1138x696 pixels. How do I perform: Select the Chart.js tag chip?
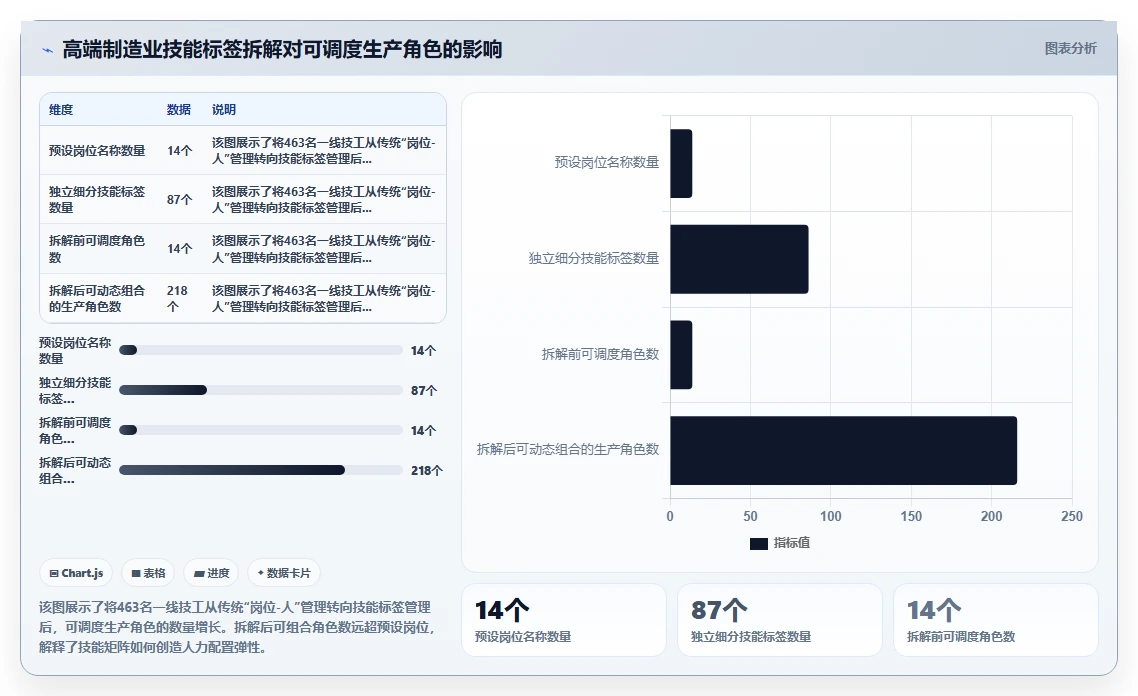point(76,573)
